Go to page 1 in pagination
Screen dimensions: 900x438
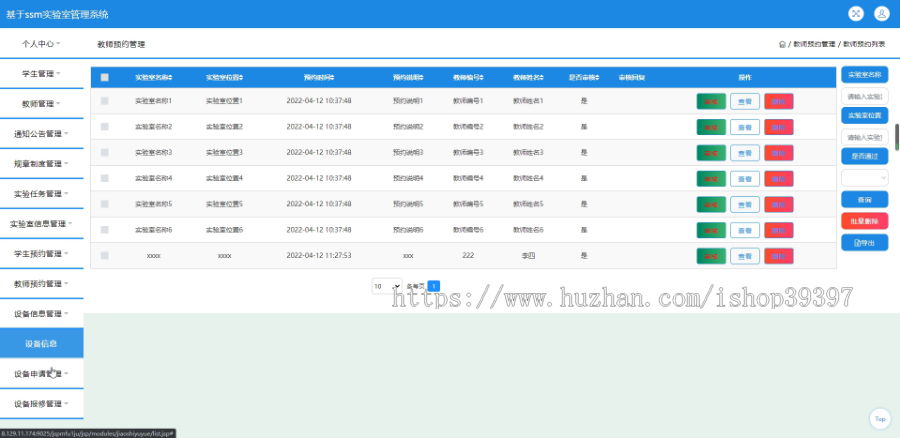point(434,286)
